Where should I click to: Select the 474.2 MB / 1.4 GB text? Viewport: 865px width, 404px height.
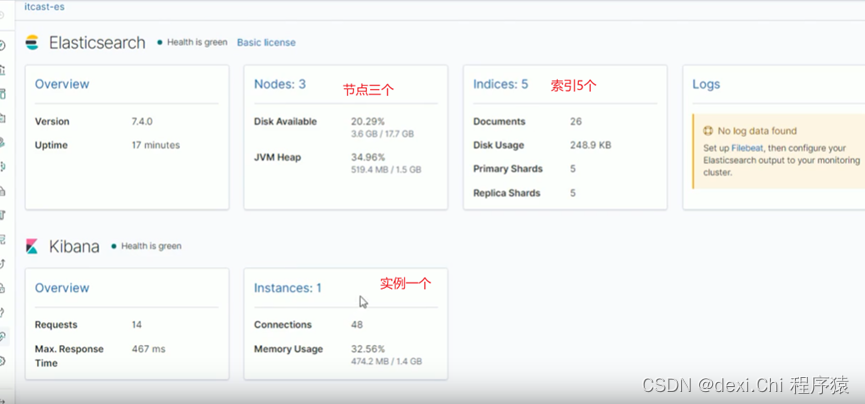387,362
